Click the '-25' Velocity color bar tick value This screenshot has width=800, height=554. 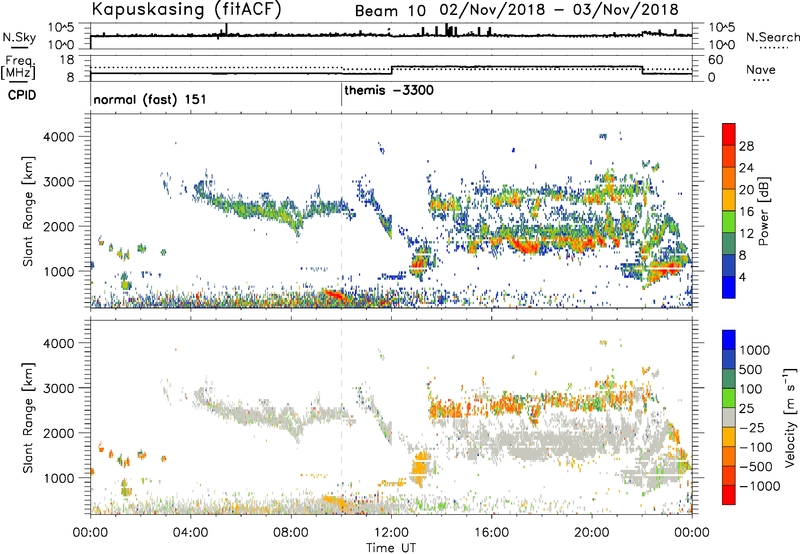click(754, 428)
